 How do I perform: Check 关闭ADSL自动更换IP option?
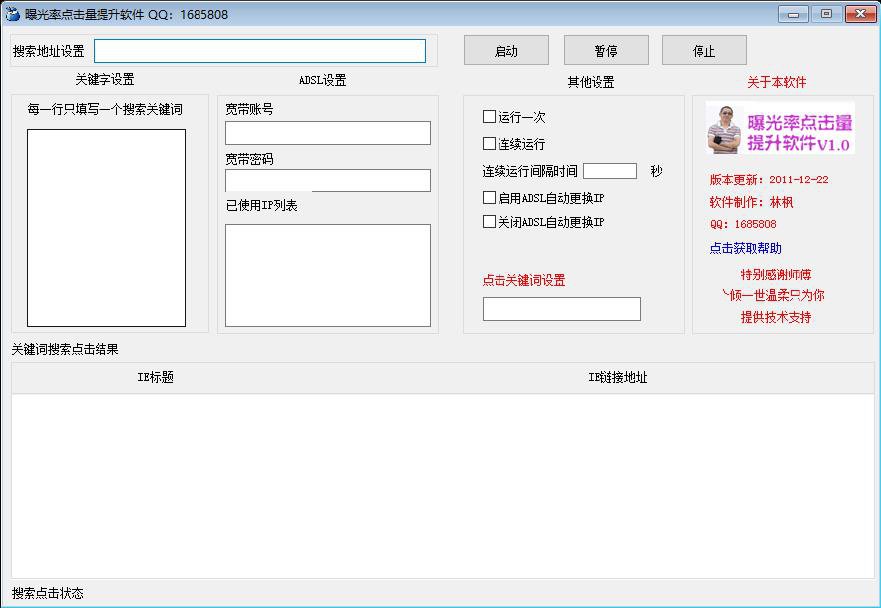(x=490, y=222)
